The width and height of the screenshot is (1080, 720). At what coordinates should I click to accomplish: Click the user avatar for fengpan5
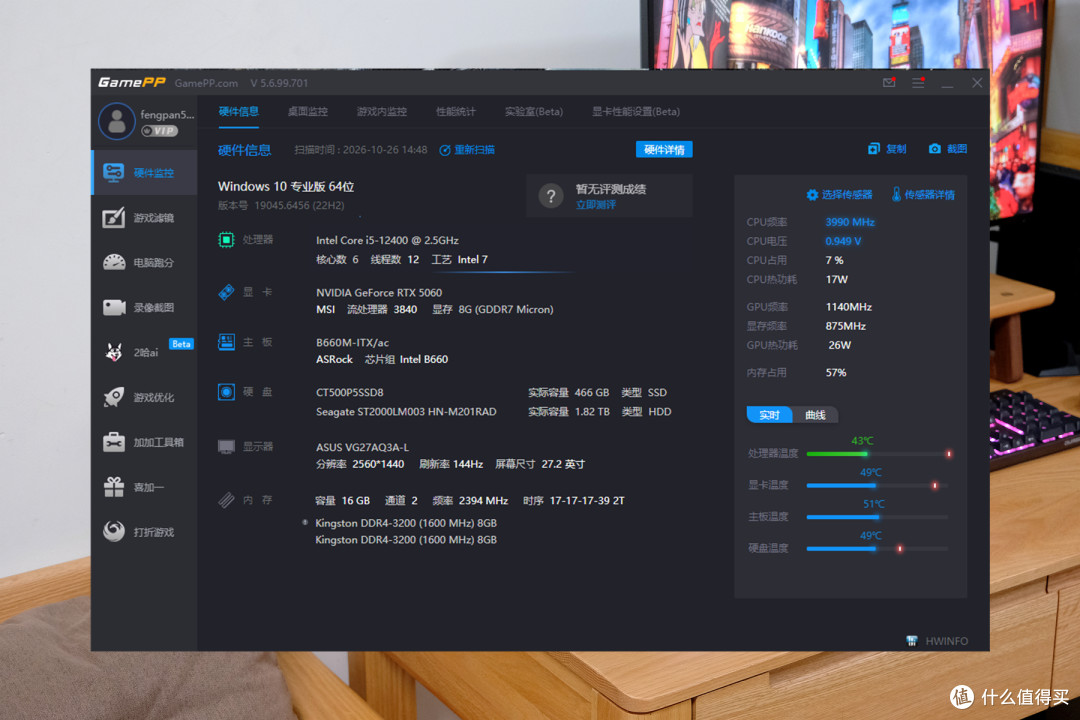pos(116,121)
